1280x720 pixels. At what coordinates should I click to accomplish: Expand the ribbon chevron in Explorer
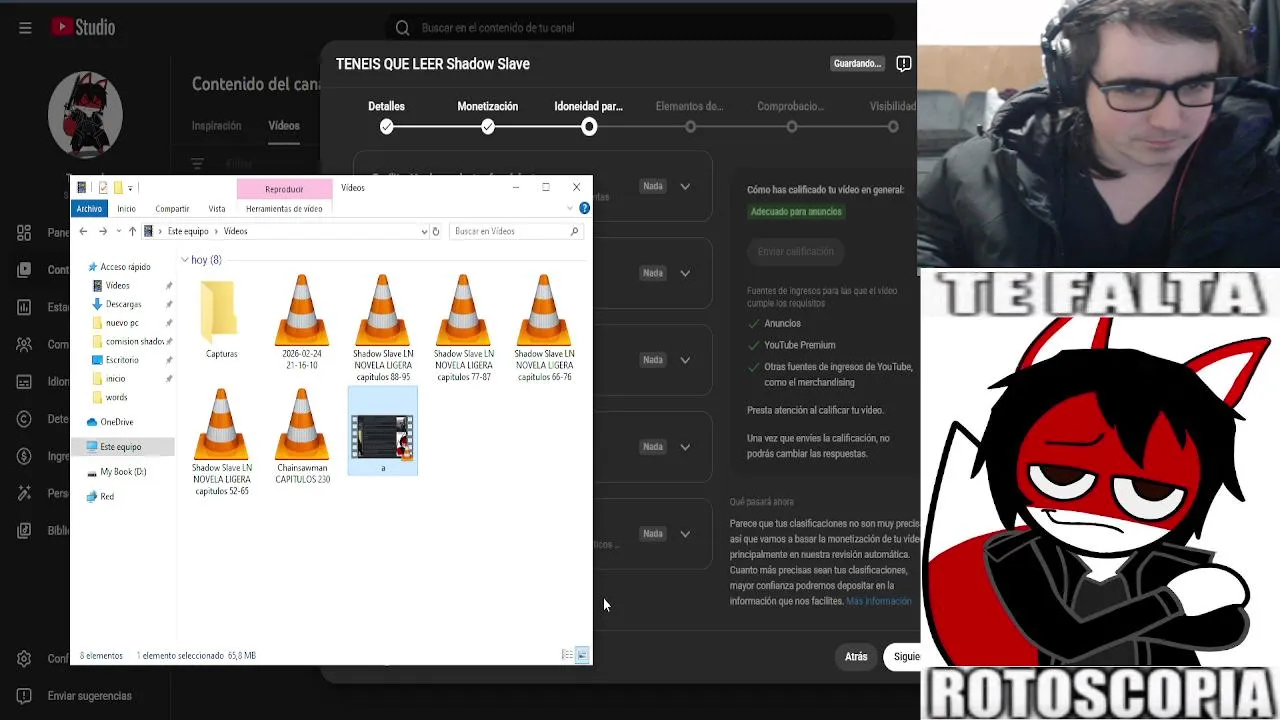(x=570, y=208)
